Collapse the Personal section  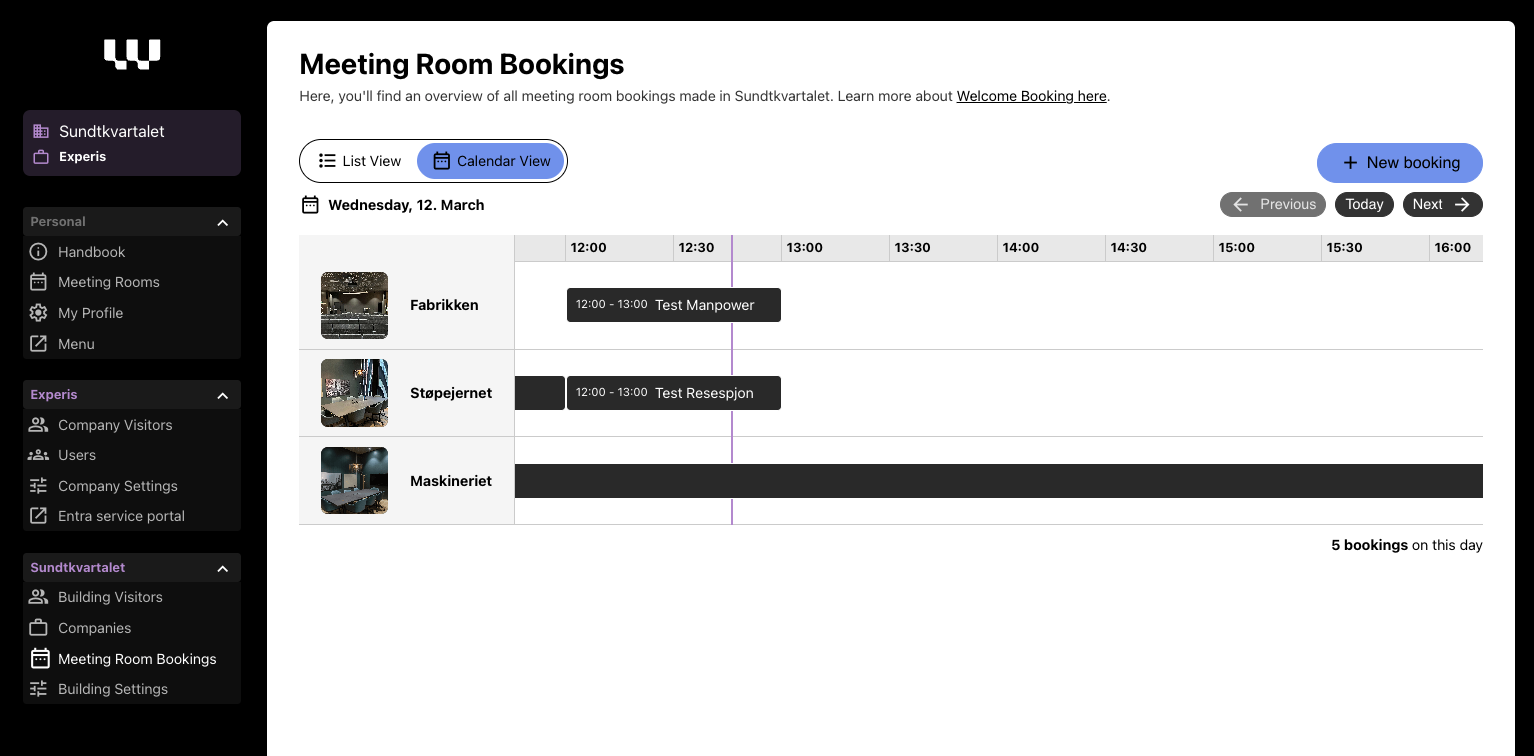coord(223,222)
